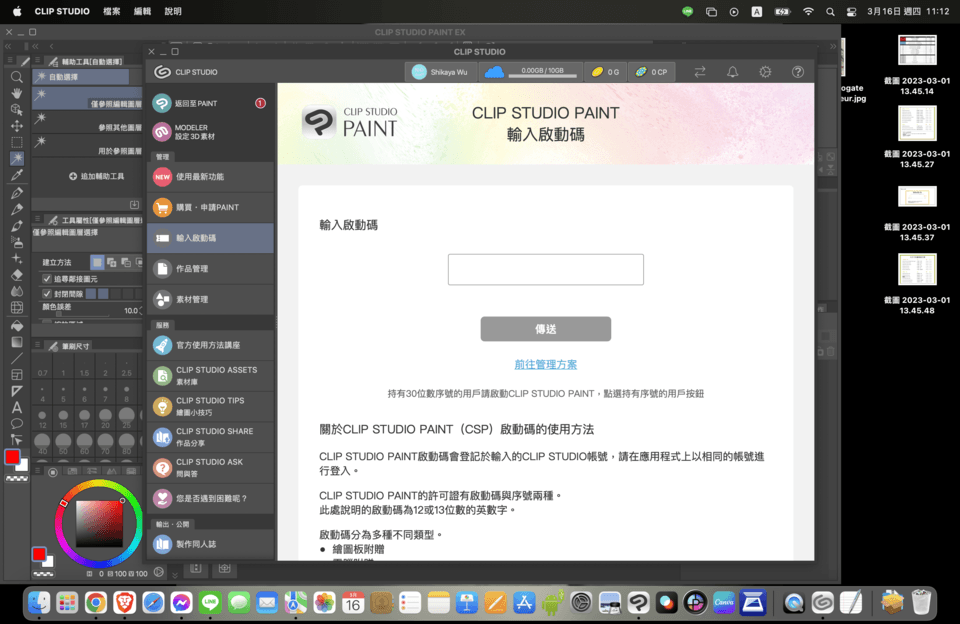Image resolution: width=960 pixels, height=624 pixels.
Task: Select the remove from selection method
Action: point(126,262)
